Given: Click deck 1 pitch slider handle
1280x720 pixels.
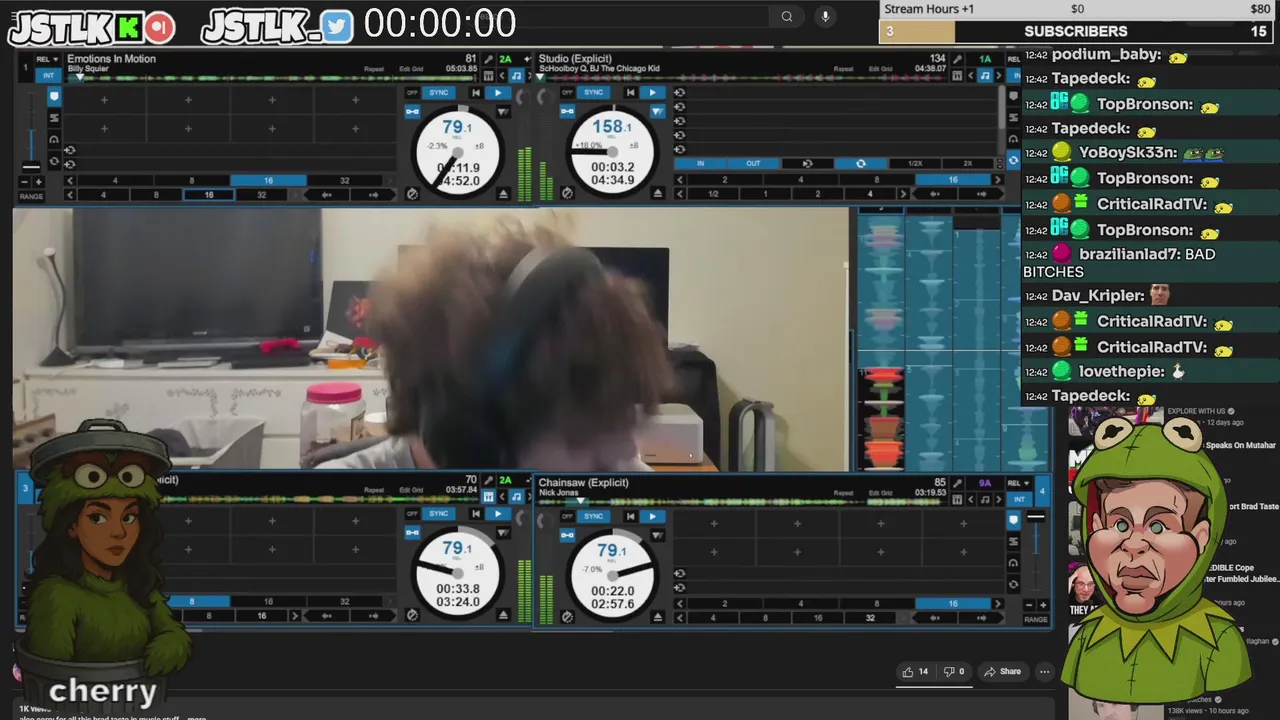Looking at the screenshot, I should pos(32,167).
